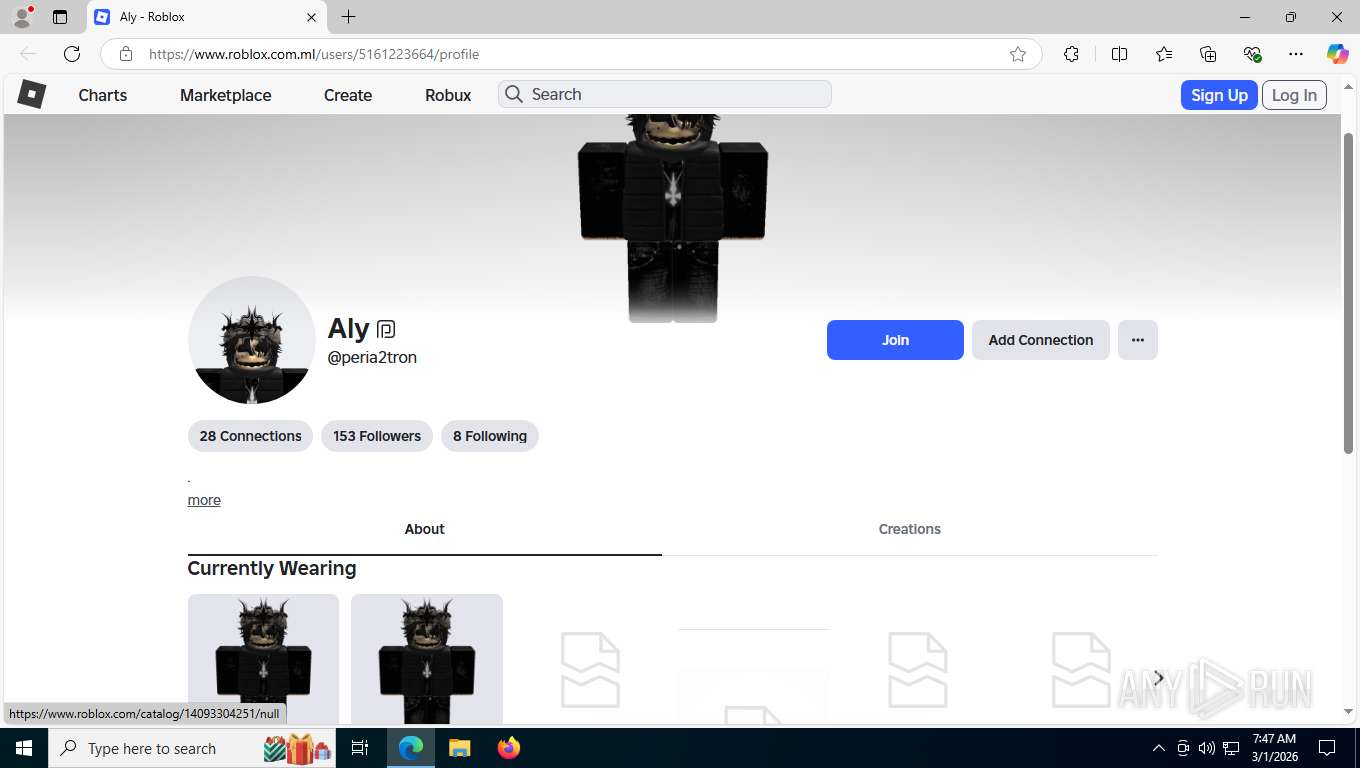Click the vertical page scrollbar thumb
Image resolution: width=1360 pixels, height=768 pixels.
(x=1348, y=292)
